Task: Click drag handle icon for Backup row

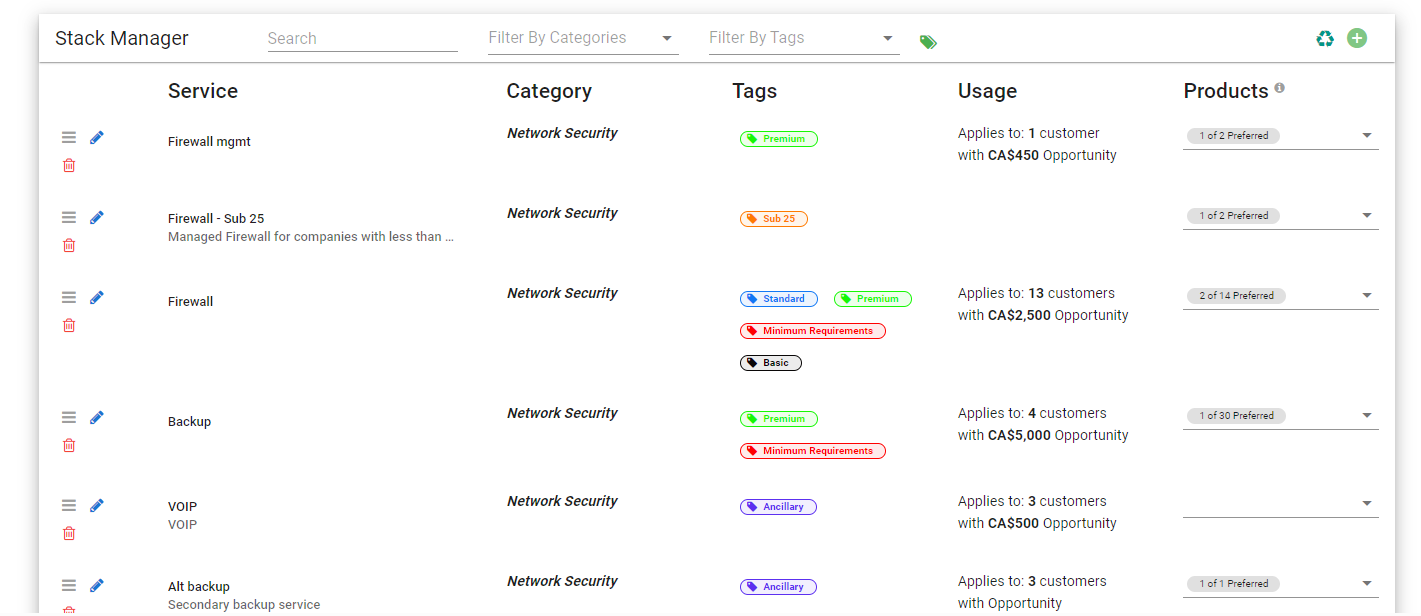Action: tap(69, 418)
